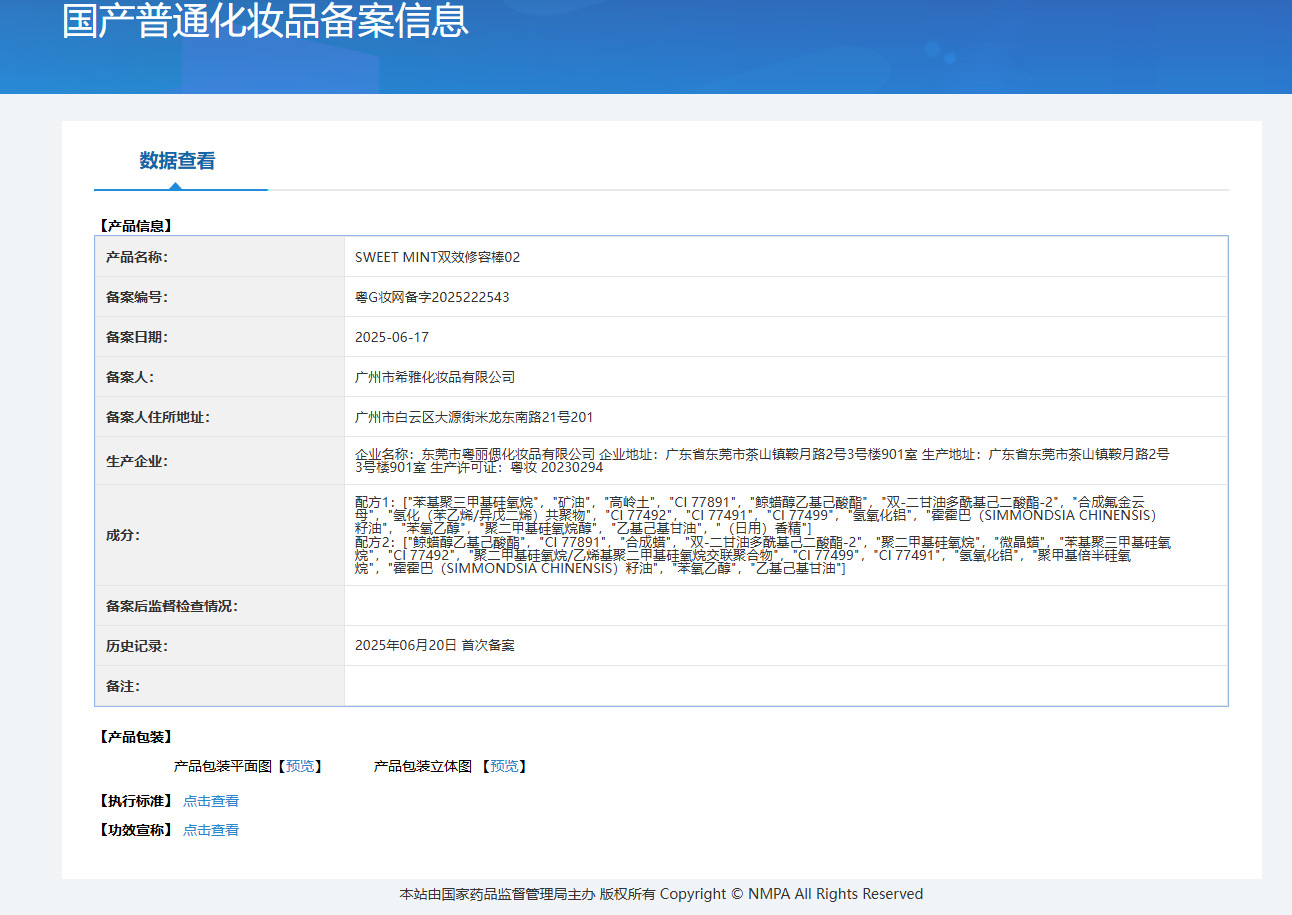Select address 广州市白云区大源街米龙东南路21号201
The image size is (1292, 915).
474,417
